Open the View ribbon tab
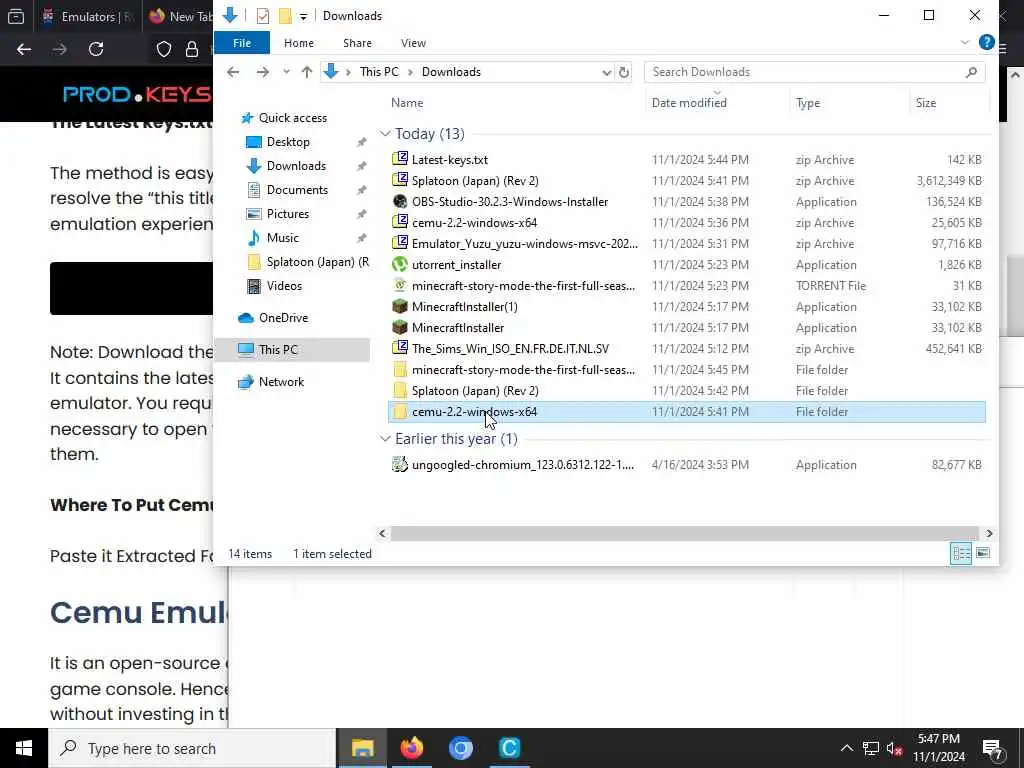Image resolution: width=1024 pixels, height=768 pixels. pyautogui.click(x=413, y=43)
